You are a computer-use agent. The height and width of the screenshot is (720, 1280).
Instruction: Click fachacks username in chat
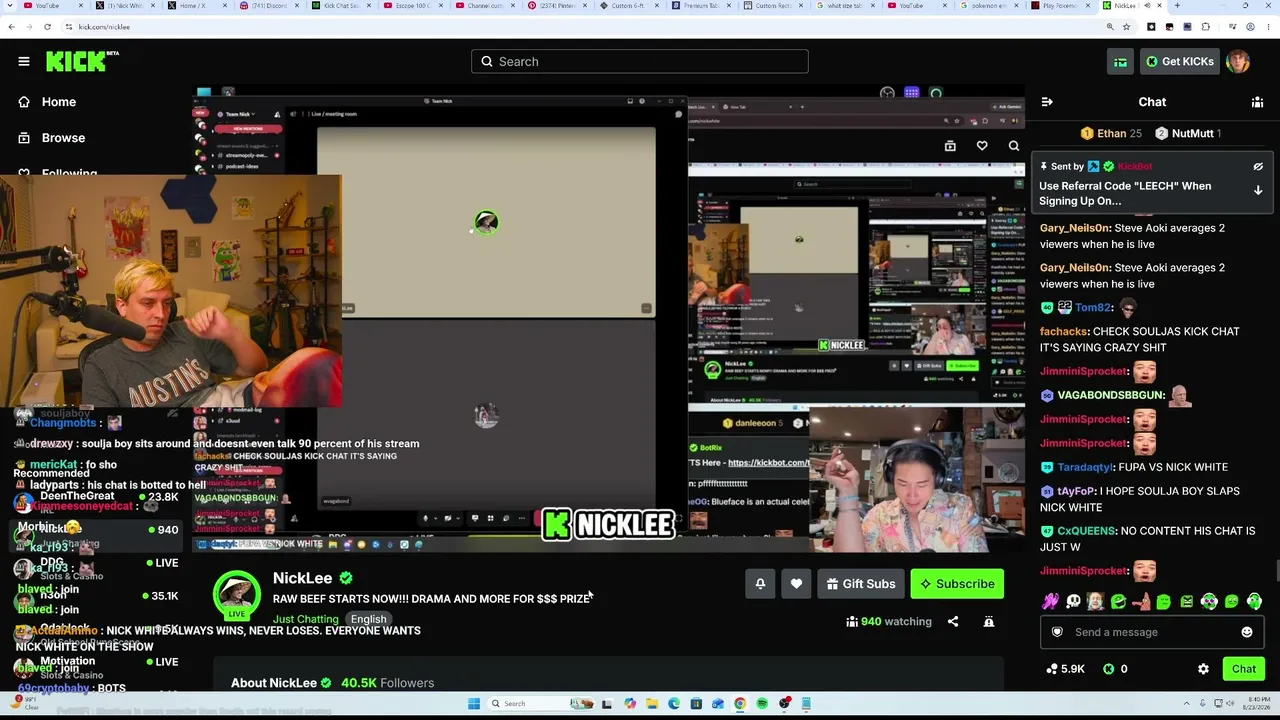1063,332
